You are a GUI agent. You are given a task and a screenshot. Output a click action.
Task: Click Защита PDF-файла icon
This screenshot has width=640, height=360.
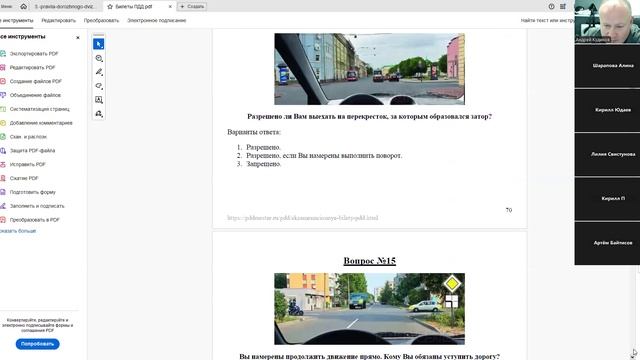coord(3,151)
